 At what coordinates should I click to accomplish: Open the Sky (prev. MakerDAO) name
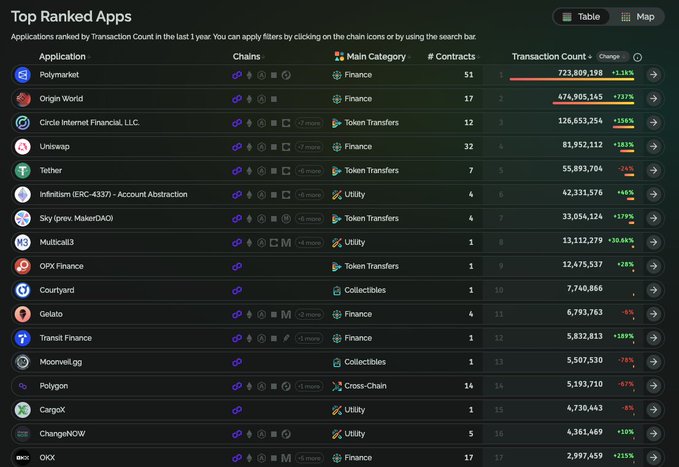pyautogui.click(x=76, y=218)
